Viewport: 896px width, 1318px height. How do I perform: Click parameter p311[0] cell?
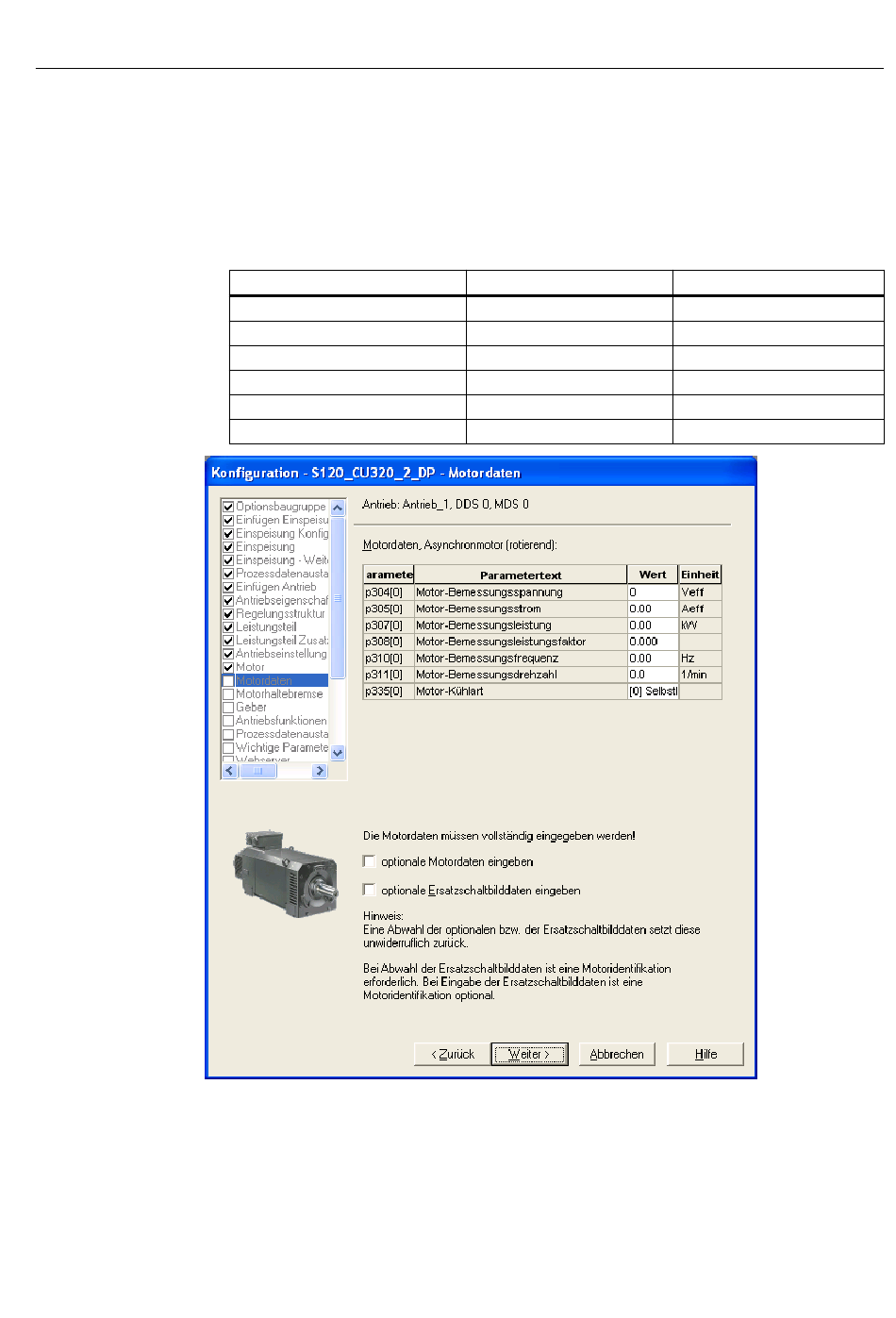pyautogui.click(x=389, y=675)
